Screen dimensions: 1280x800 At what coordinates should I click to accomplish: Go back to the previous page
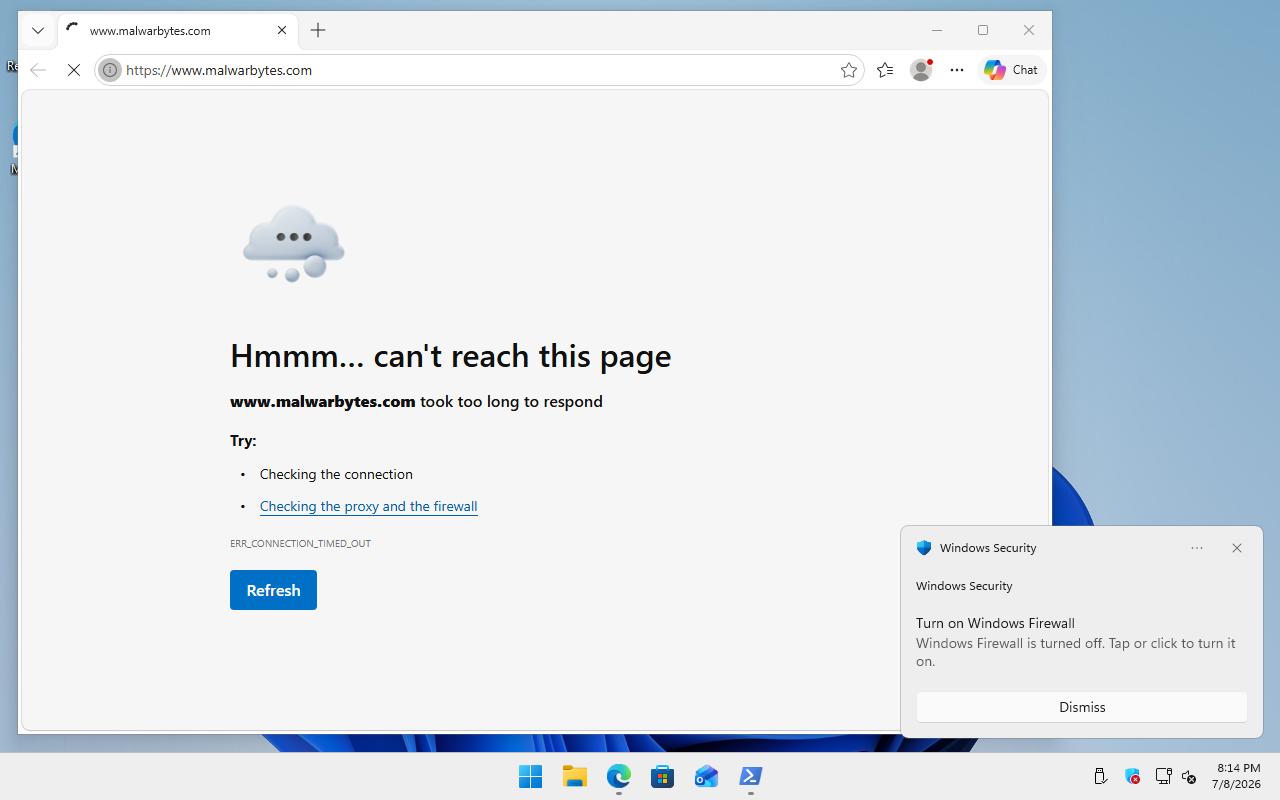(38, 70)
